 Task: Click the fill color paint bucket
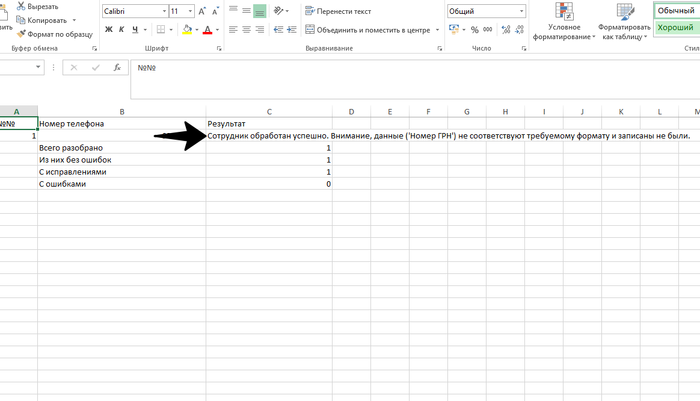186,30
